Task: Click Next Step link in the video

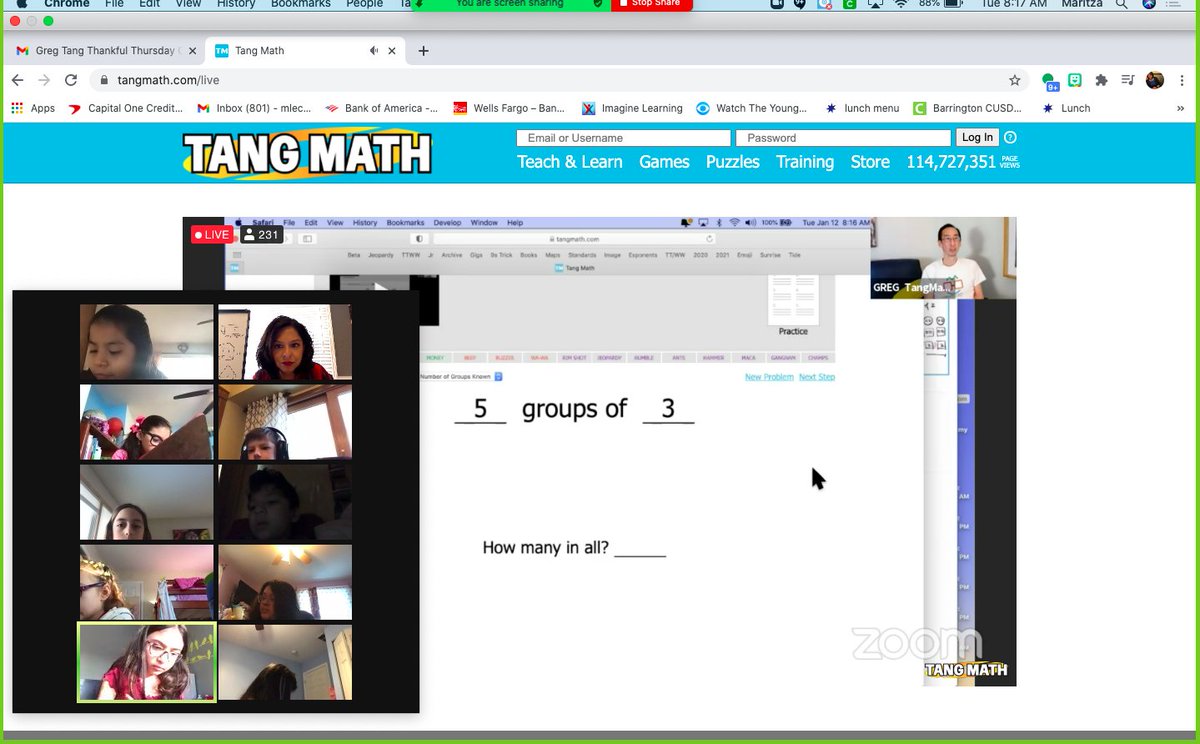Action: (817, 377)
